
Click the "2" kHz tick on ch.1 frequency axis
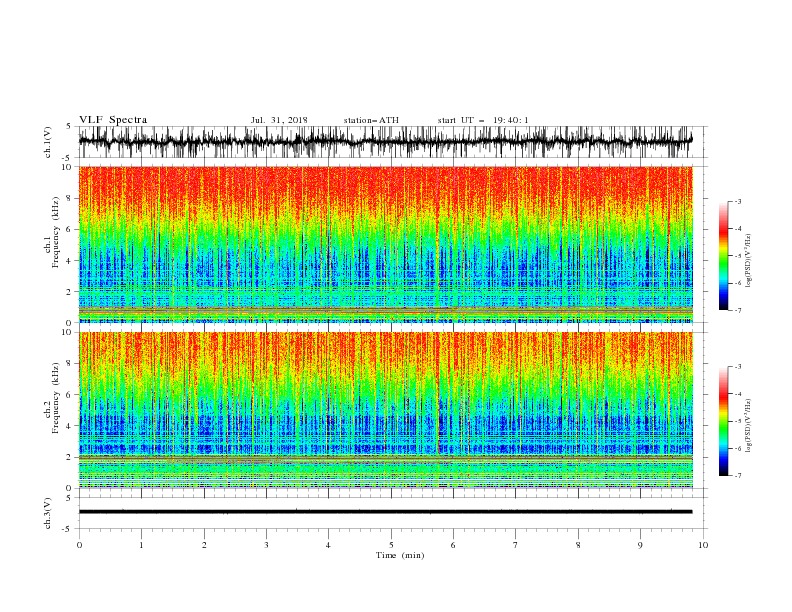click(70, 291)
